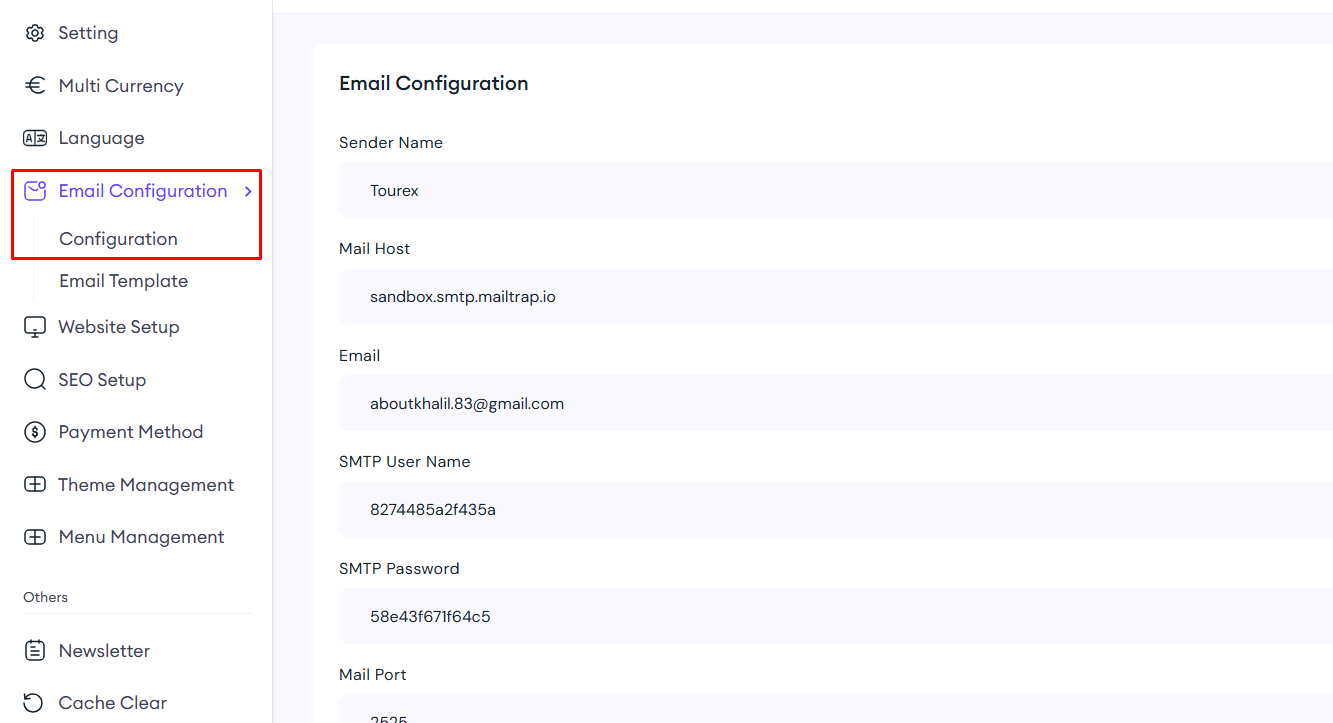Click the Website Setup monitor icon
The image size is (1333, 723).
35,327
